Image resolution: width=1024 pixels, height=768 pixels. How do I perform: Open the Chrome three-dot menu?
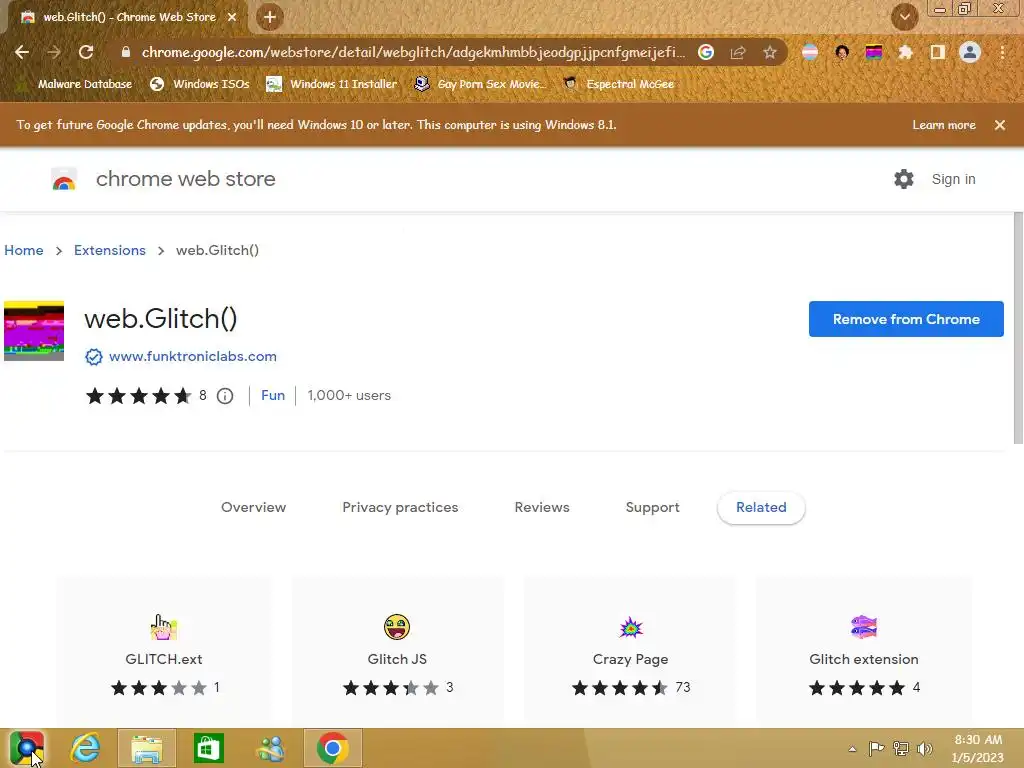pos(1002,52)
